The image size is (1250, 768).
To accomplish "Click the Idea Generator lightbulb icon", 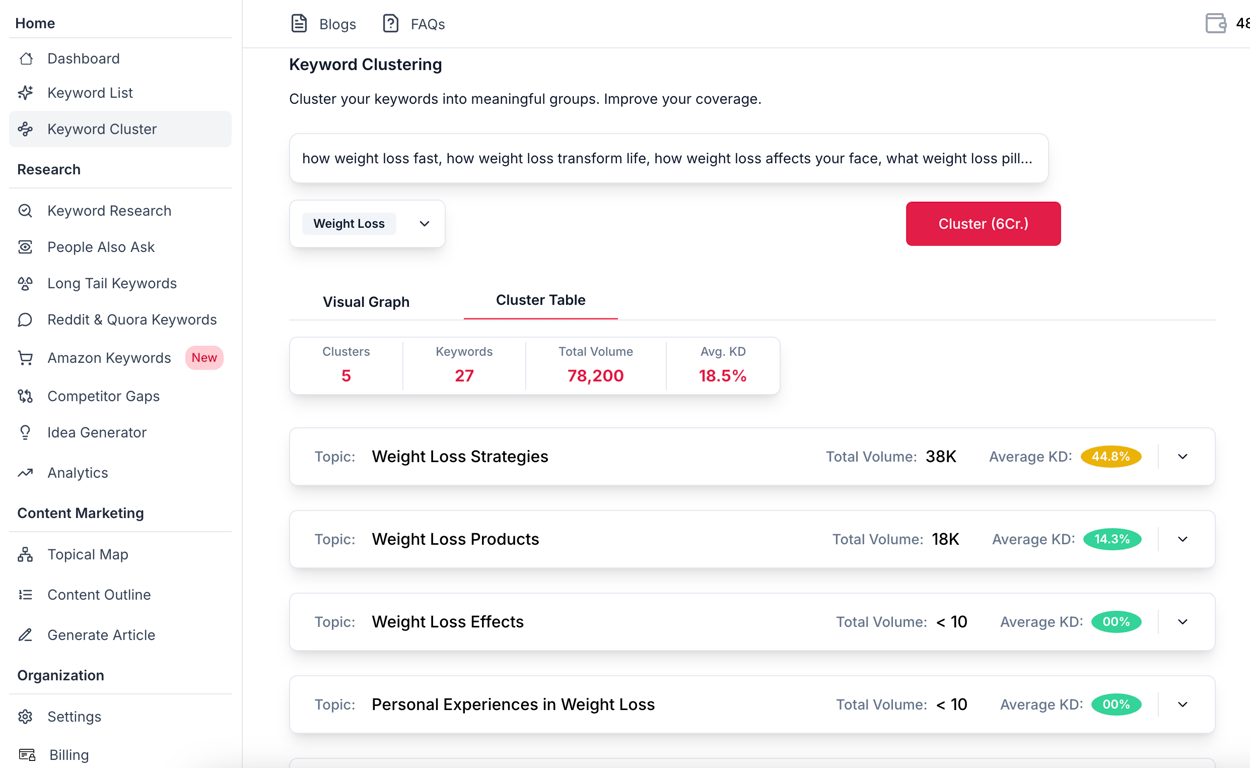I will (27, 432).
